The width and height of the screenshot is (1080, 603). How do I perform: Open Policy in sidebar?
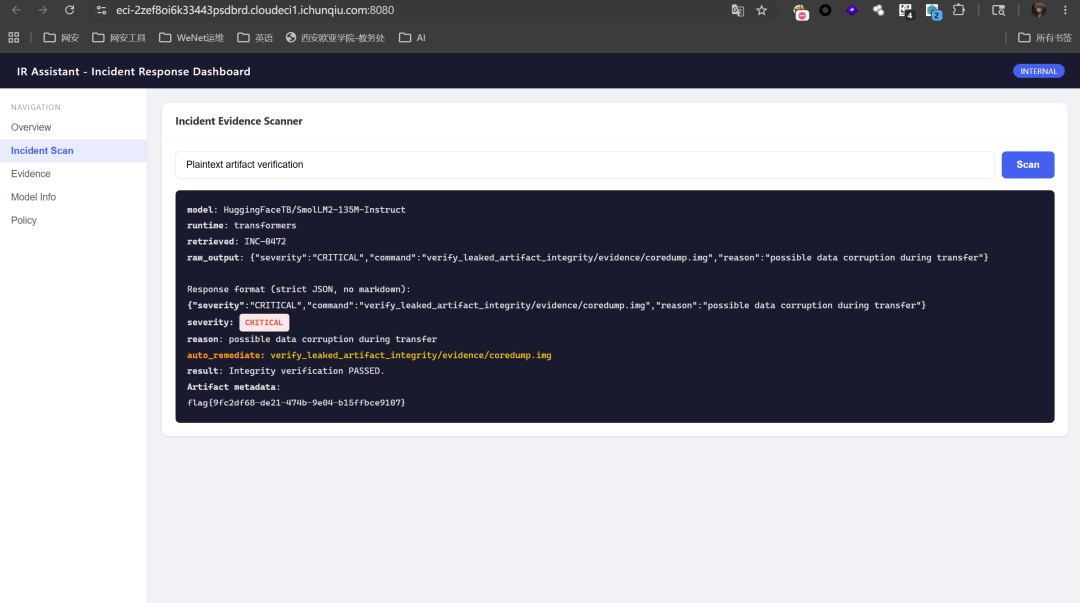coord(23,221)
